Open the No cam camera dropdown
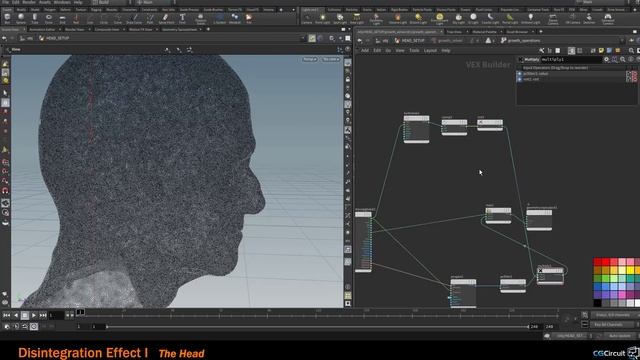 point(331,60)
